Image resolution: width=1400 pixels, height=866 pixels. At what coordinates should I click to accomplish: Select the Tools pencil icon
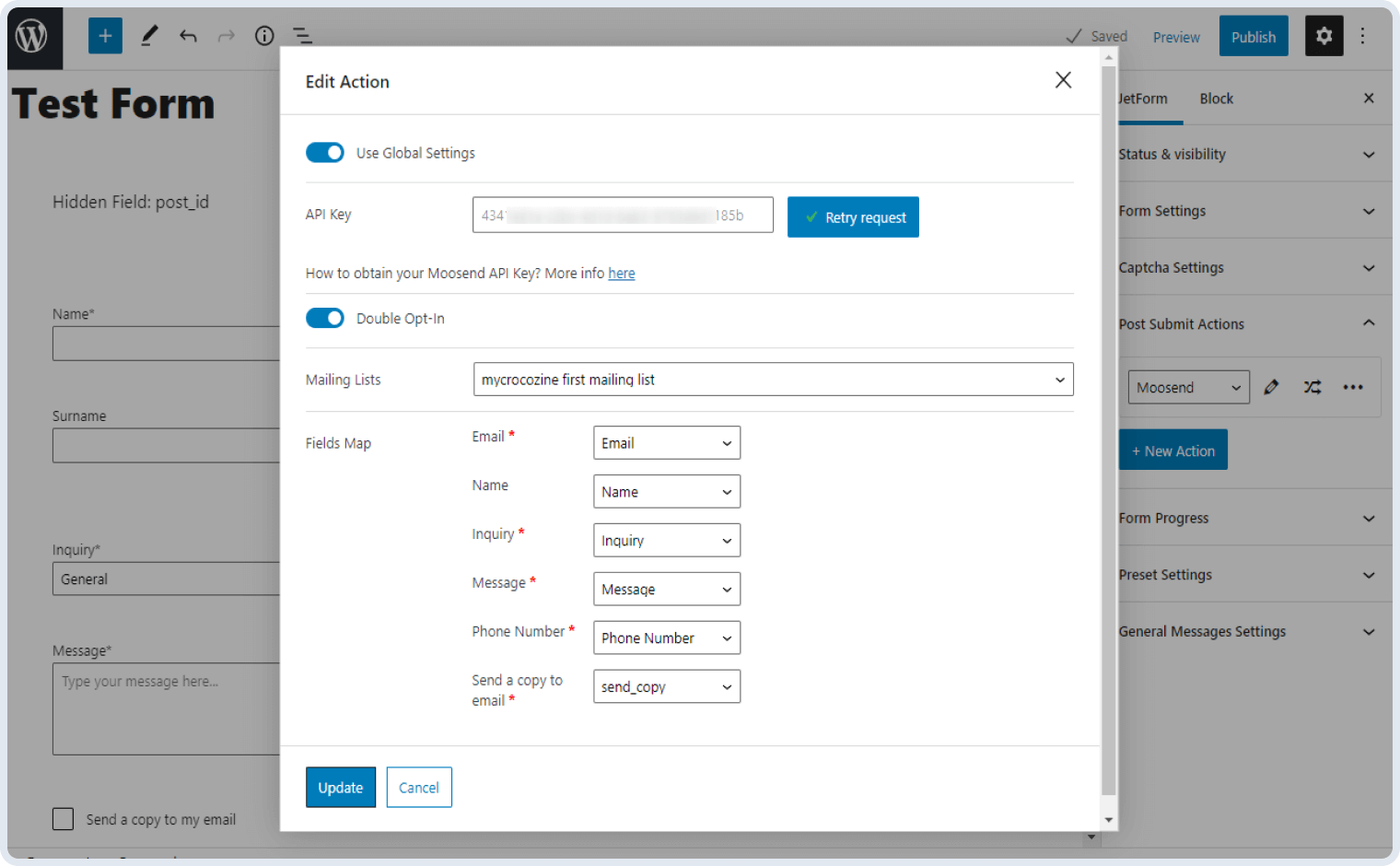tap(149, 35)
